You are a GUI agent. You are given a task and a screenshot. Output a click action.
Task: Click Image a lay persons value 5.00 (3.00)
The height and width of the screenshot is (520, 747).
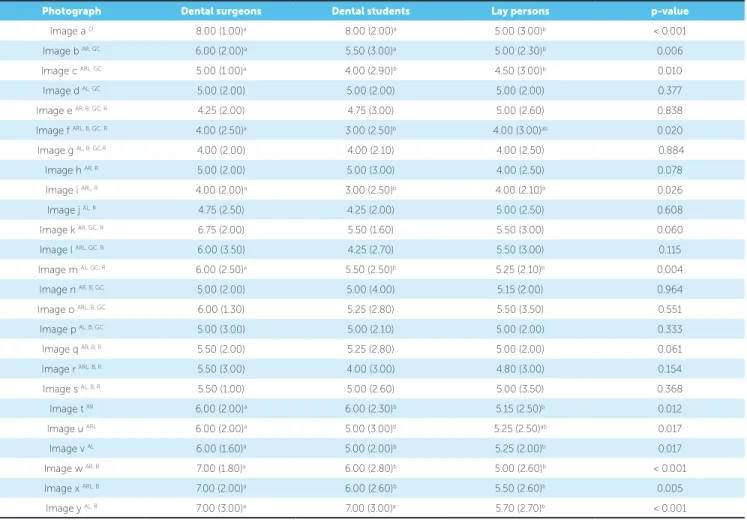point(520,31)
